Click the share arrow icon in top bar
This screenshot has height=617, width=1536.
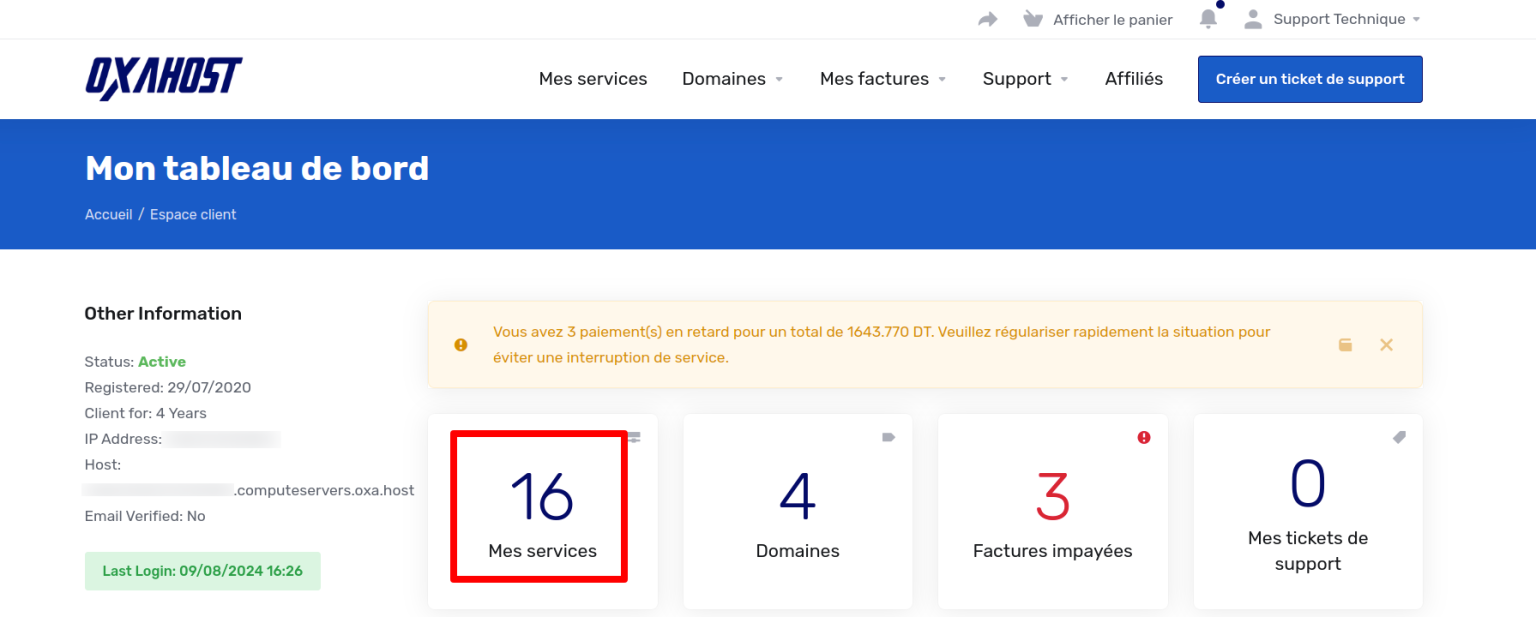[x=987, y=18]
